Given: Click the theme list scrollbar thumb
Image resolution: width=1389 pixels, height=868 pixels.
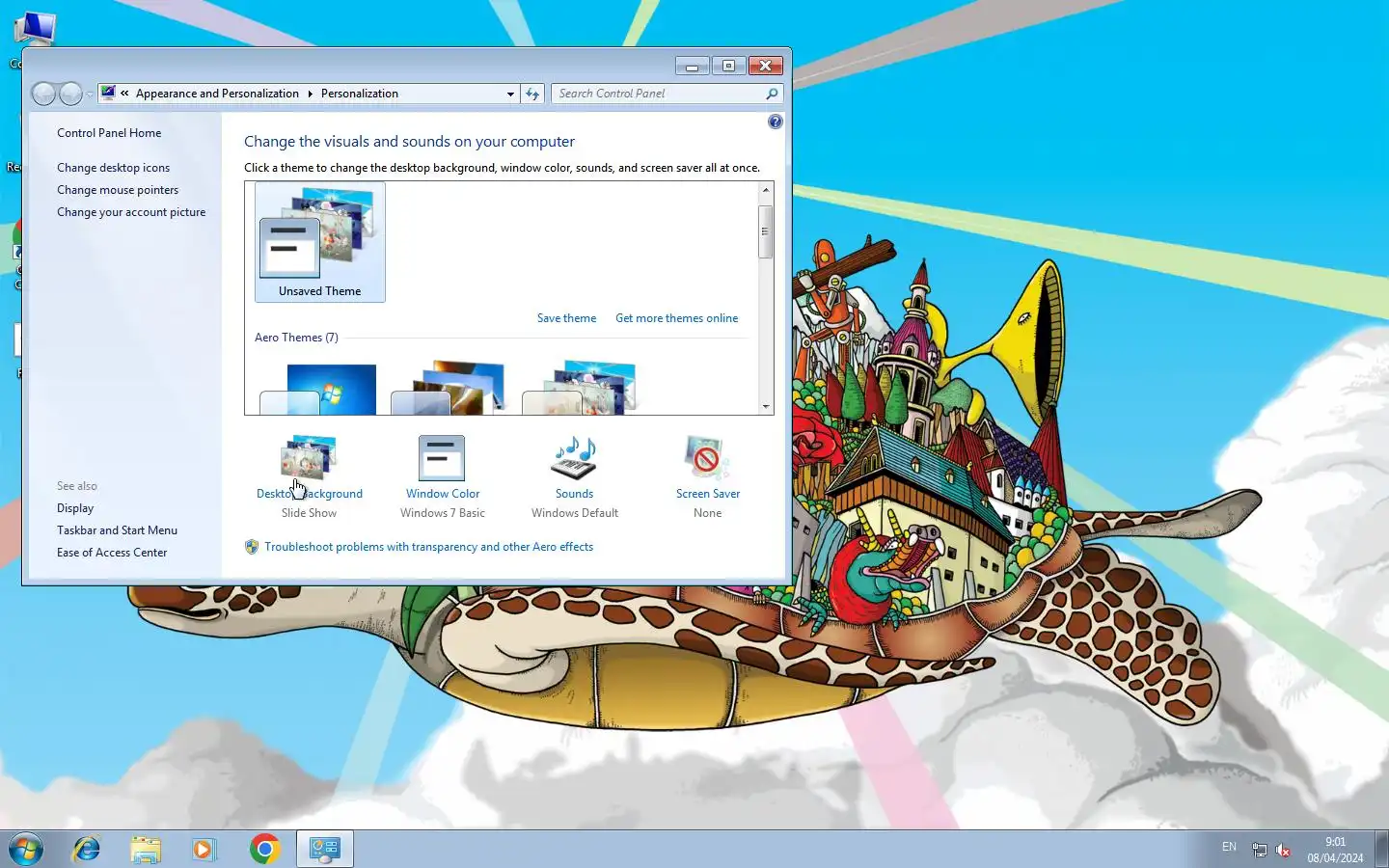Looking at the screenshot, I should (x=766, y=231).
